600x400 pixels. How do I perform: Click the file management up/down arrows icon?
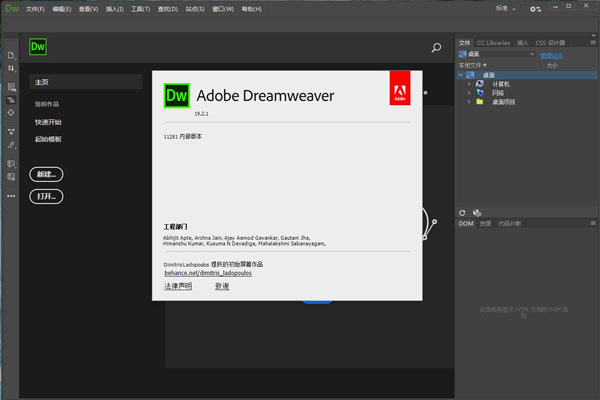coord(11,68)
